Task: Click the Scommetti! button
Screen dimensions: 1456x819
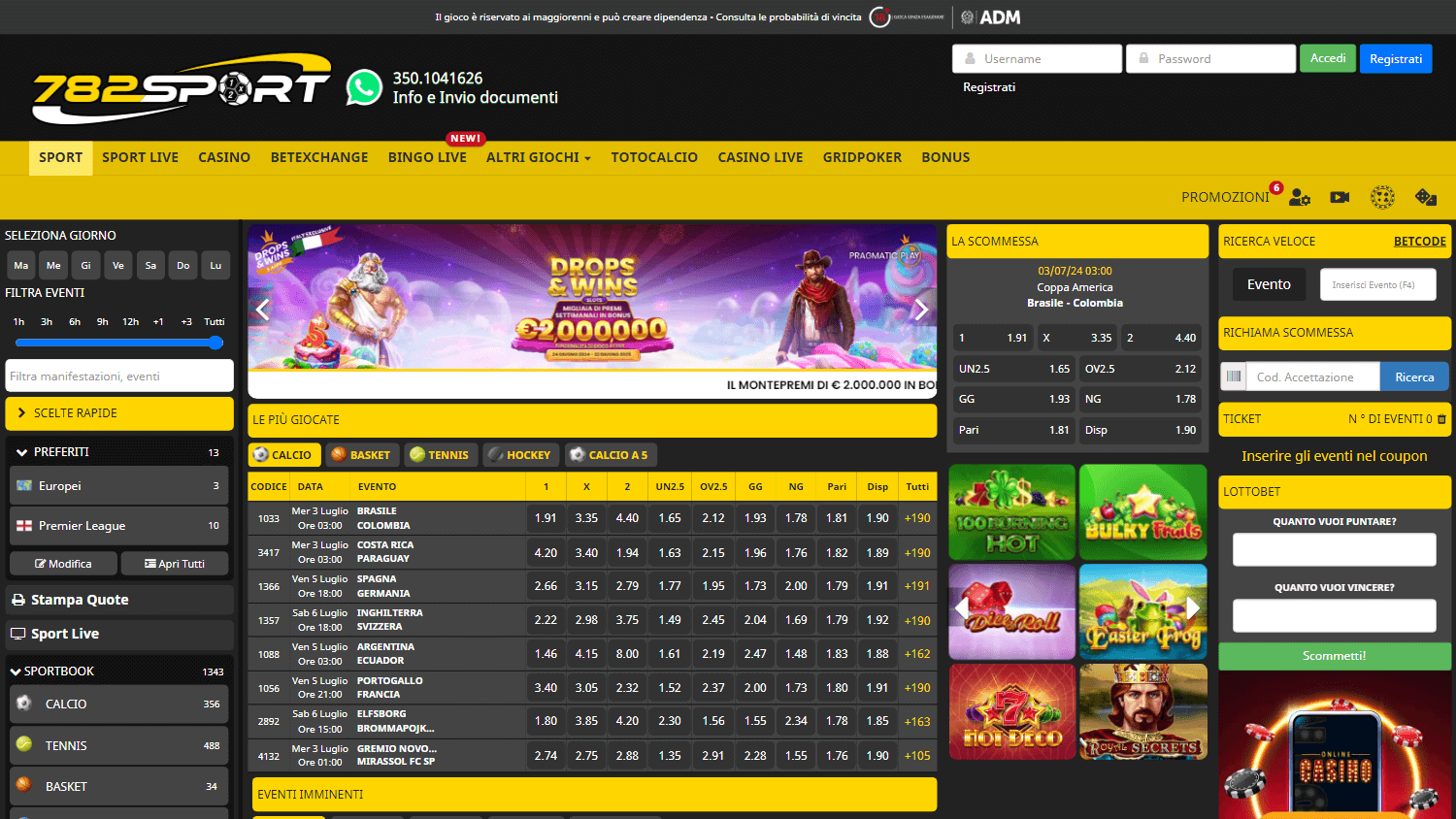Action: coord(1334,656)
